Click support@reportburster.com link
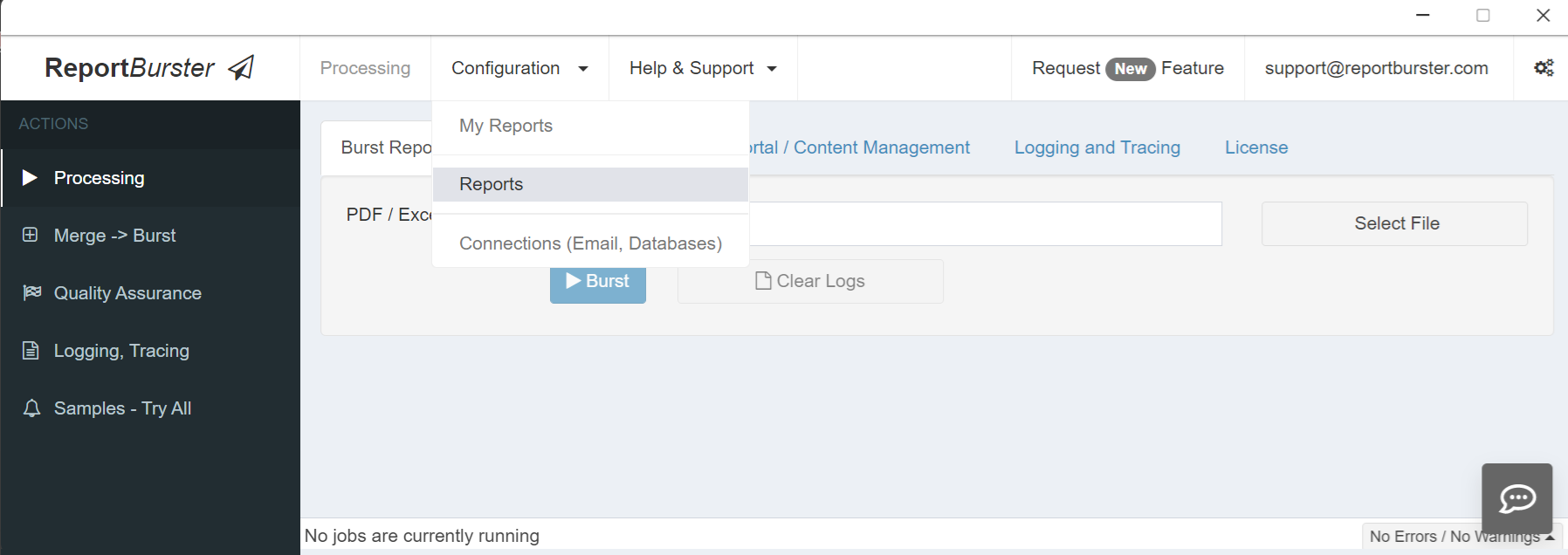The width and height of the screenshot is (1568, 555). pyautogui.click(x=1377, y=68)
